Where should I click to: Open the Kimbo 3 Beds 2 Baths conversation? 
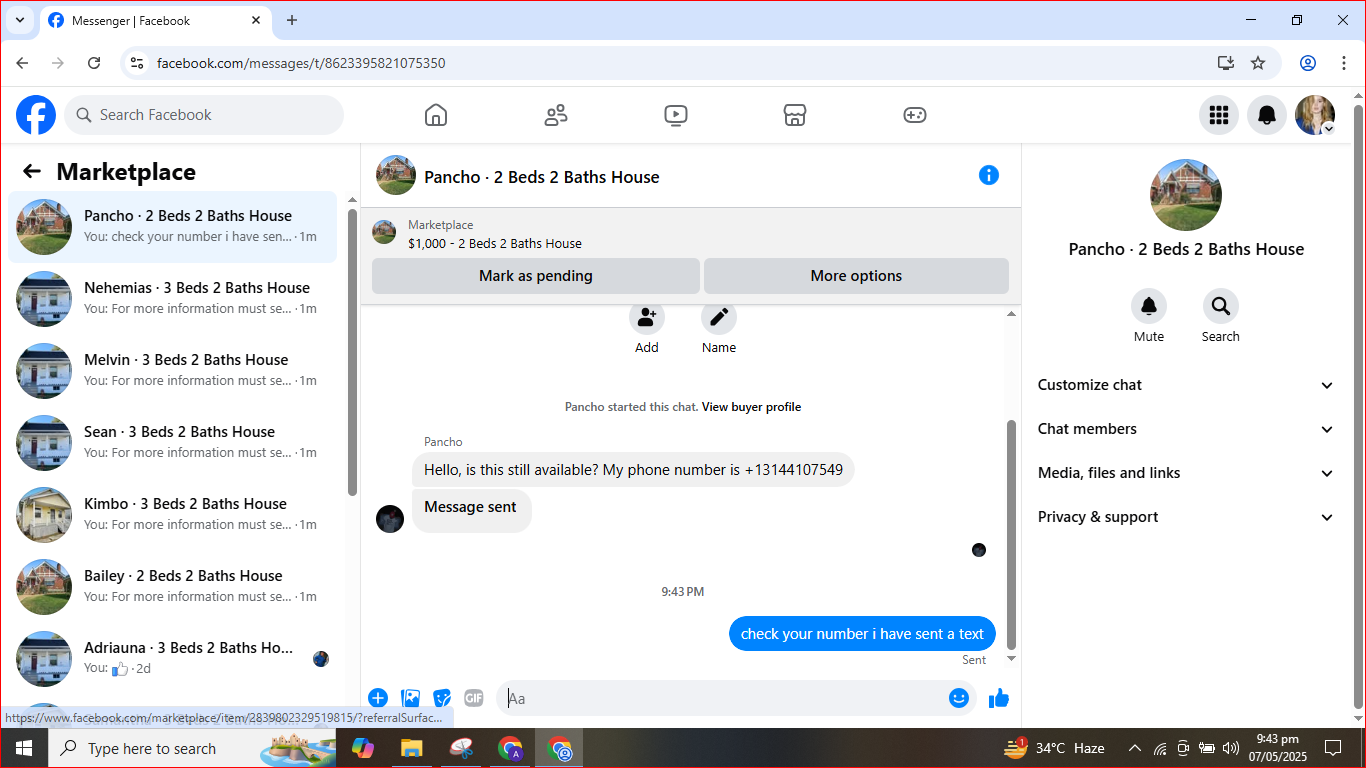click(x=172, y=514)
